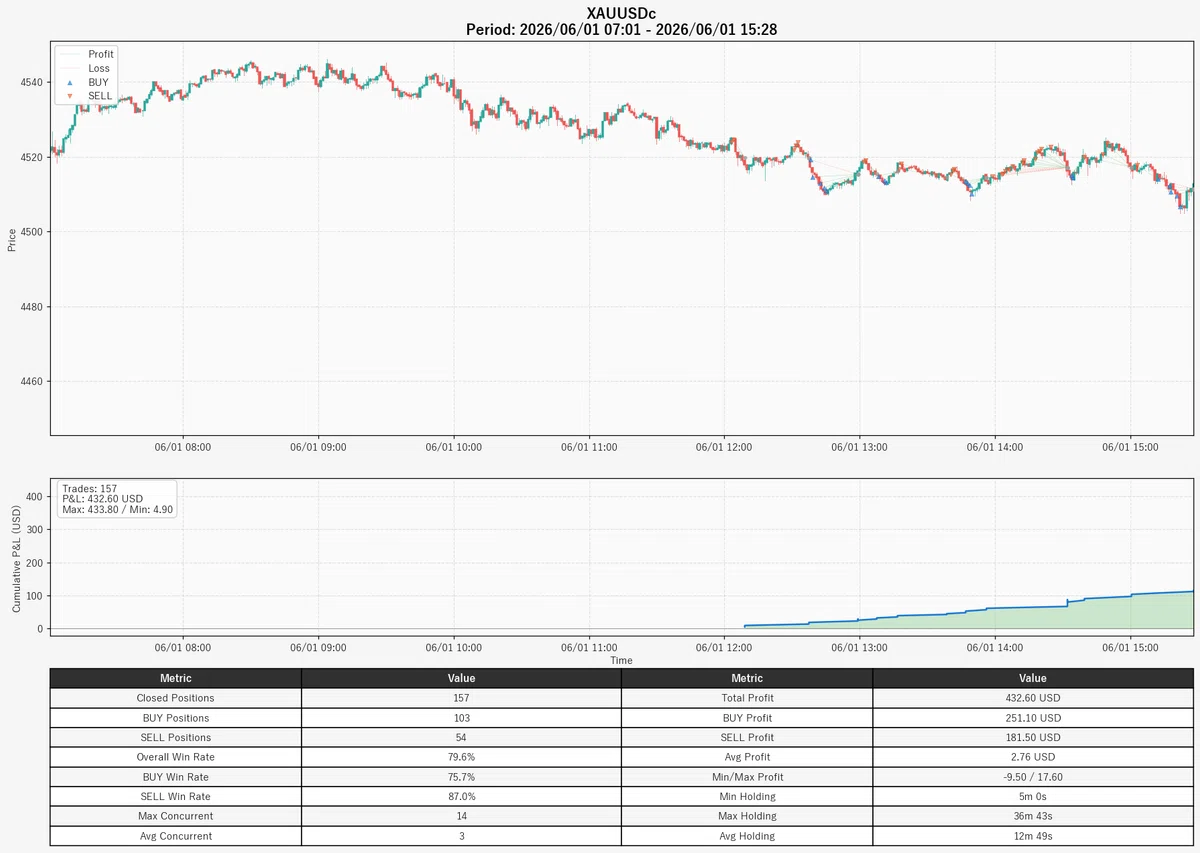Click the 87.0% value cell

point(461,796)
